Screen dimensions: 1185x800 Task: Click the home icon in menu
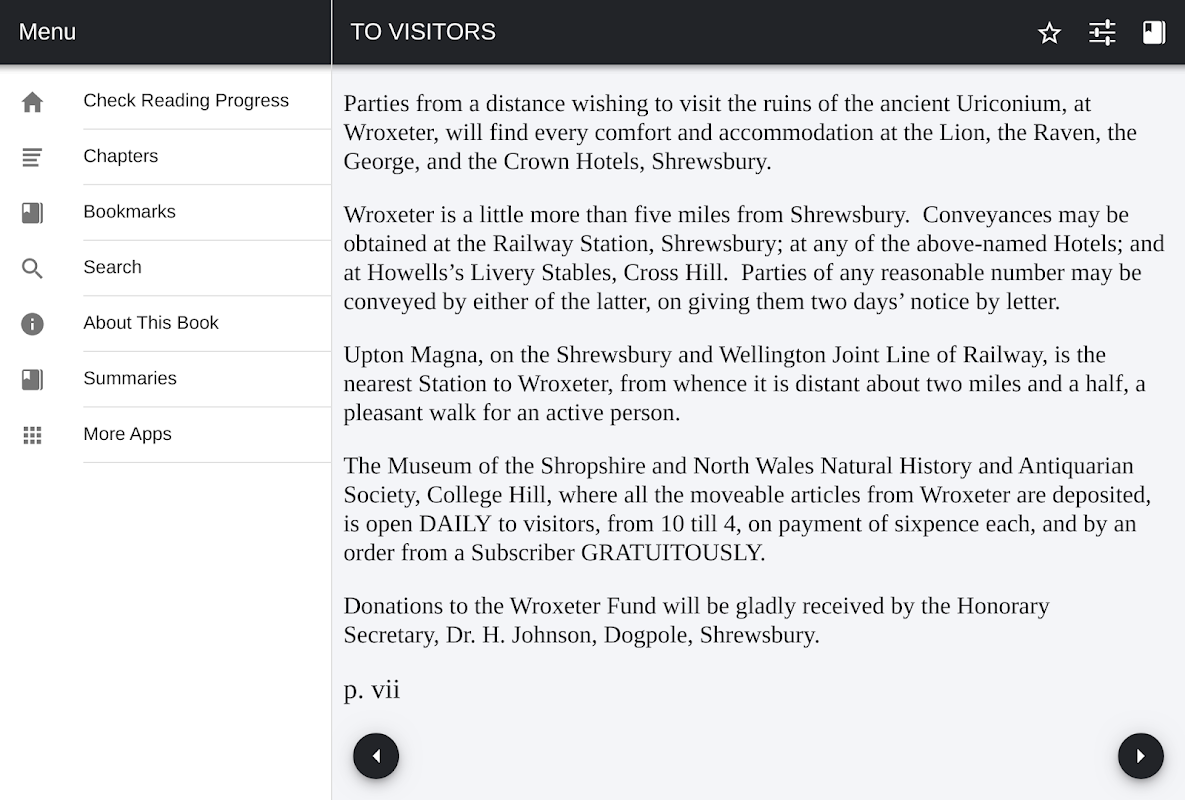point(33,102)
